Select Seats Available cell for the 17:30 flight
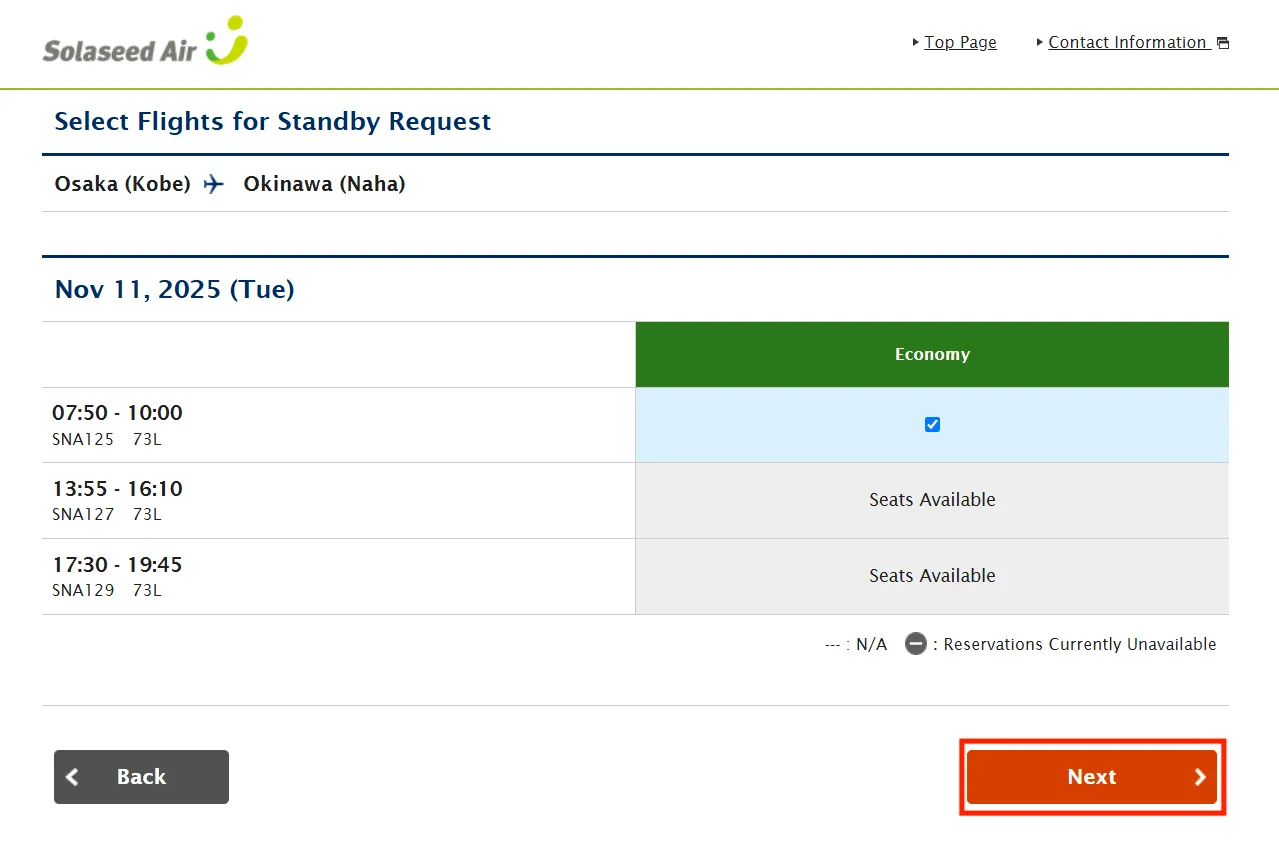The width and height of the screenshot is (1279, 848). click(x=932, y=576)
